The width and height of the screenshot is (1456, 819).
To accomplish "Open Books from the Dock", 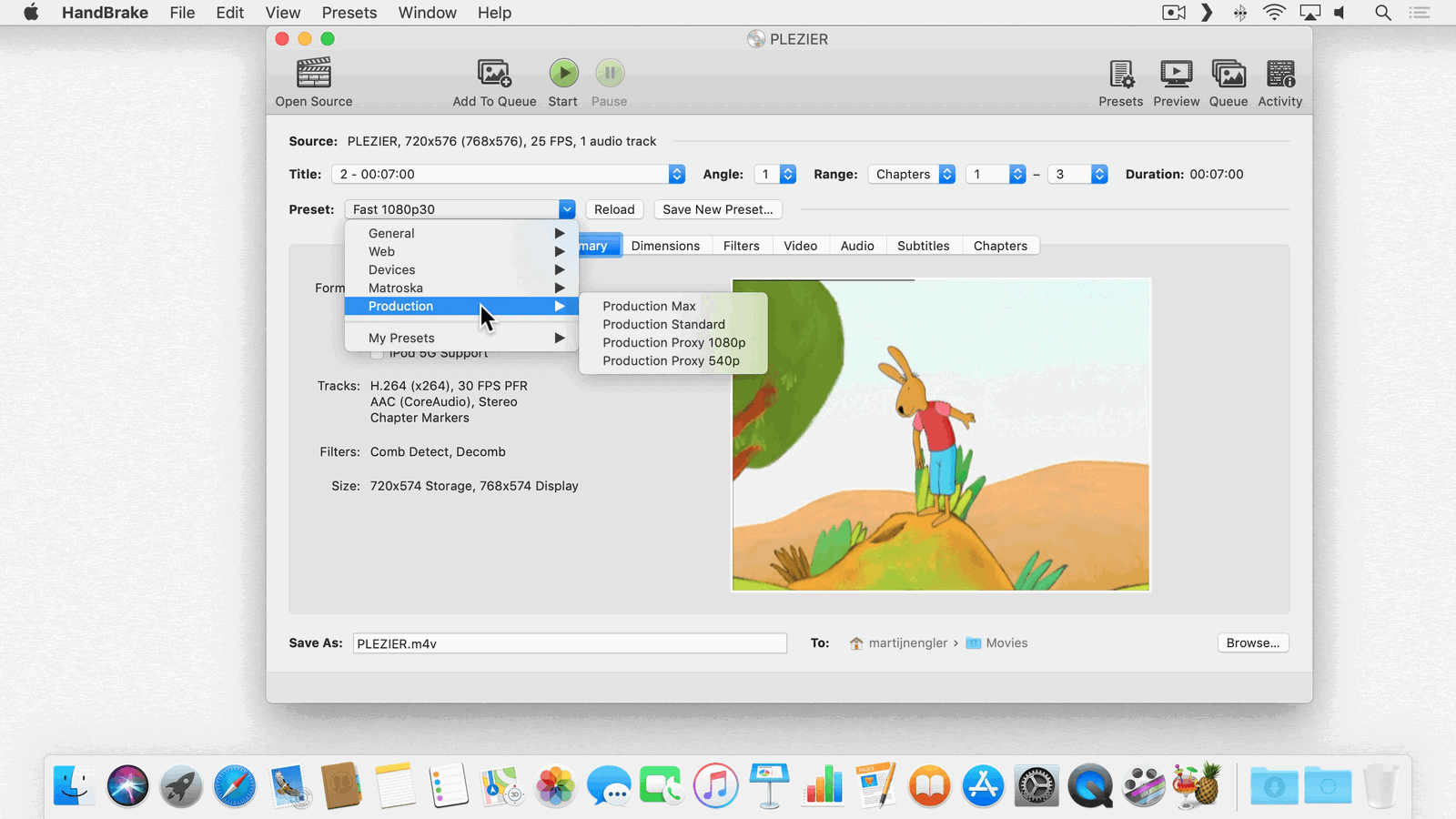I will pyautogui.click(x=929, y=785).
